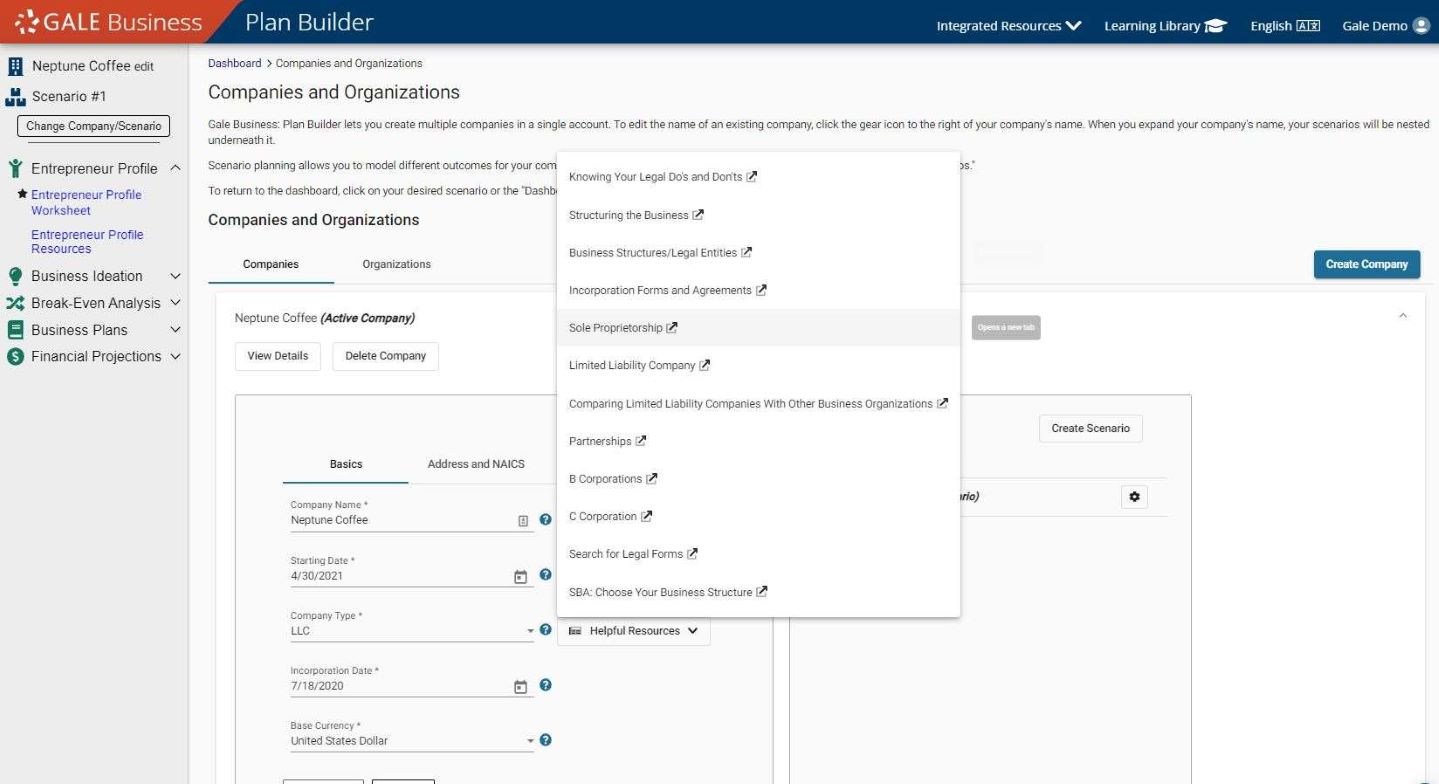Open the Entrepreneur Profile Resources link
Screen dimensions: 1439x784
tap(87, 242)
